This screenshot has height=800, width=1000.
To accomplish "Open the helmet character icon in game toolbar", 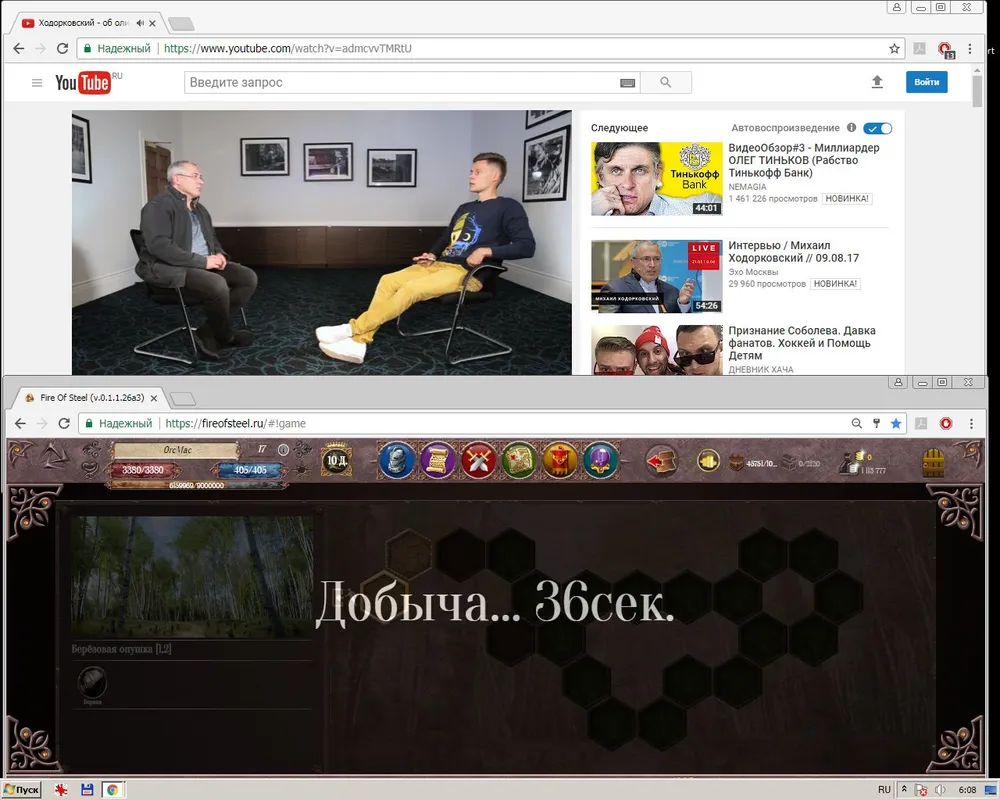I will [x=397, y=460].
